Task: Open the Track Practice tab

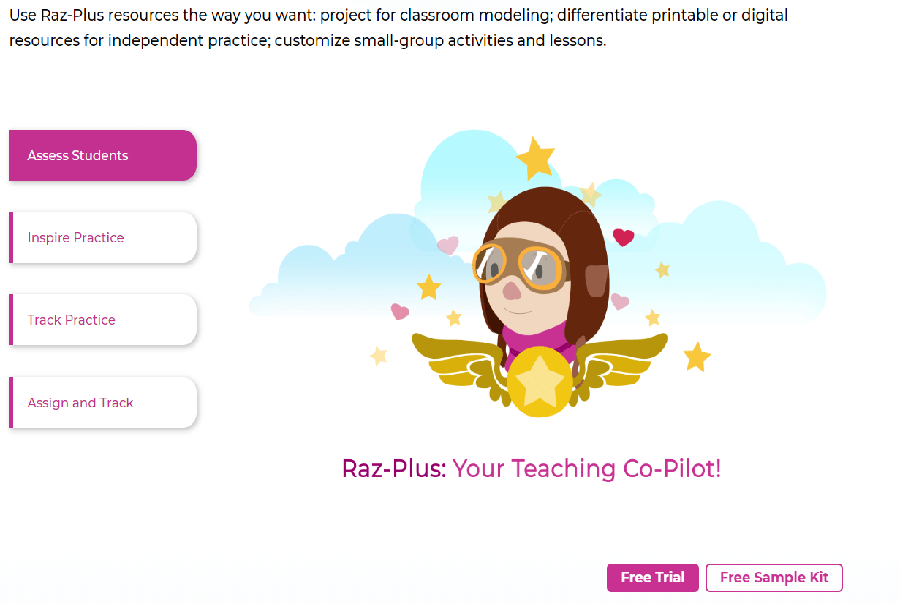Action: point(102,320)
